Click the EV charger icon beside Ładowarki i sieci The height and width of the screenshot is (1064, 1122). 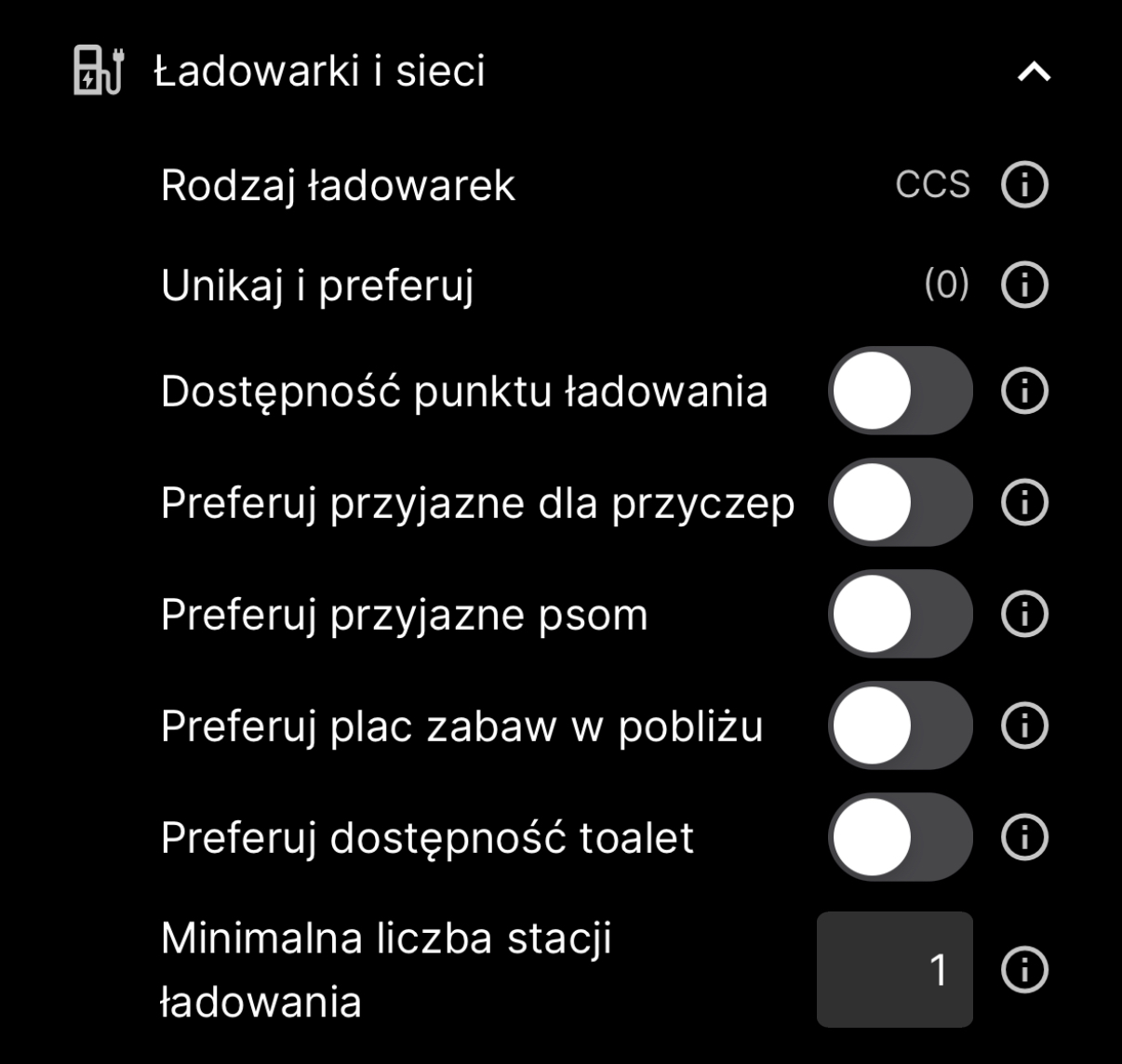[99, 71]
